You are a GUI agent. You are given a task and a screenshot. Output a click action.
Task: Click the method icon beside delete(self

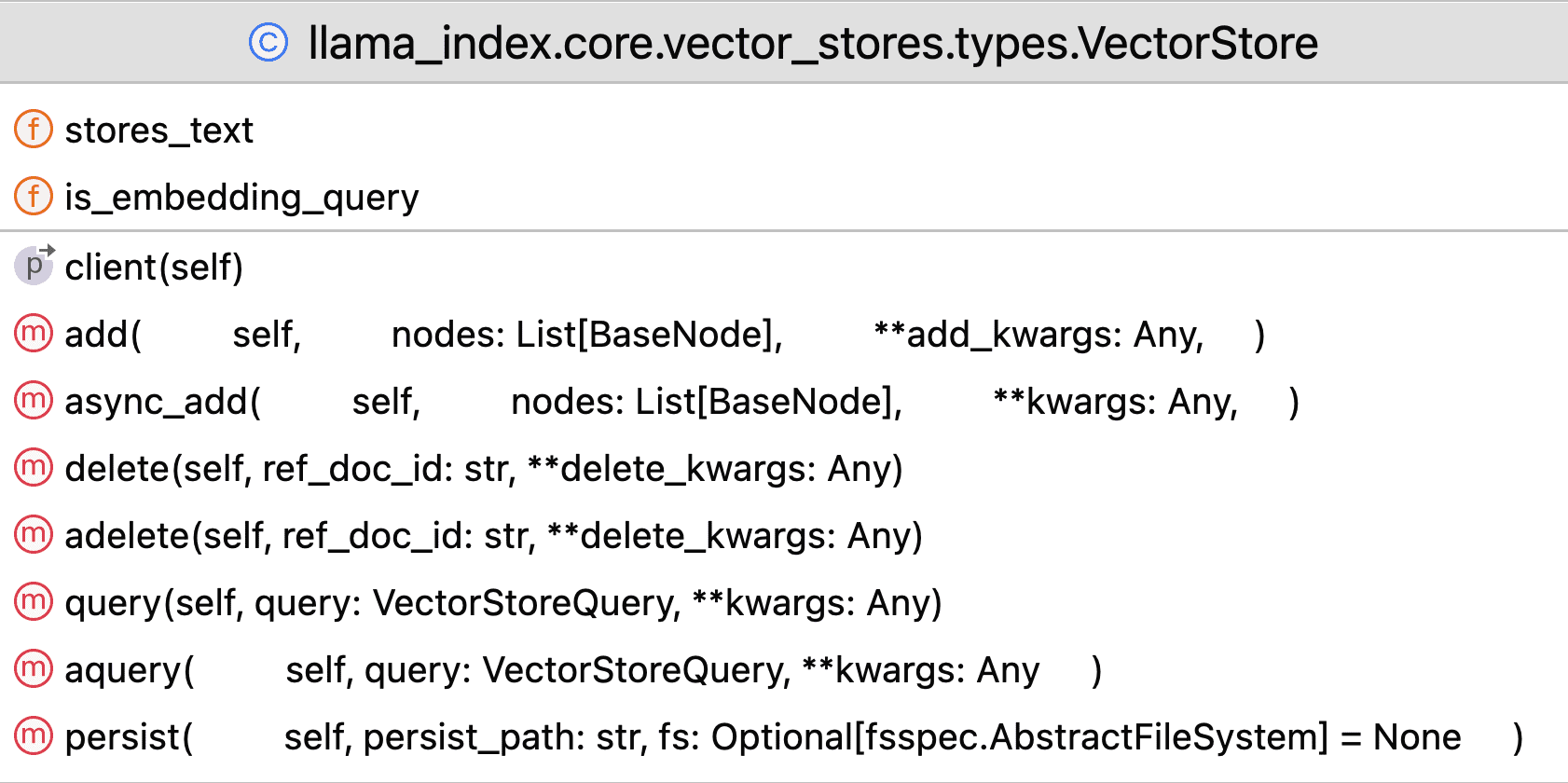point(34,468)
